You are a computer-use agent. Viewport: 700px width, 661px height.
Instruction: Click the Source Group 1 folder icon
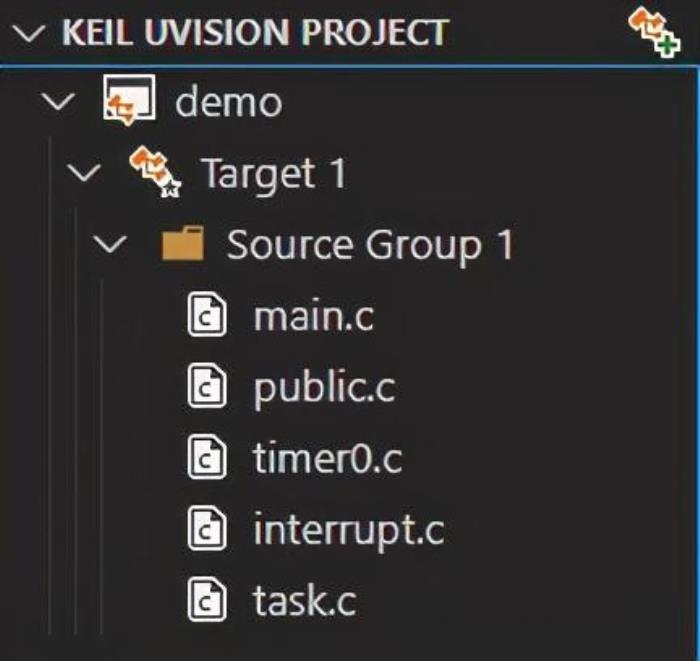tap(183, 244)
